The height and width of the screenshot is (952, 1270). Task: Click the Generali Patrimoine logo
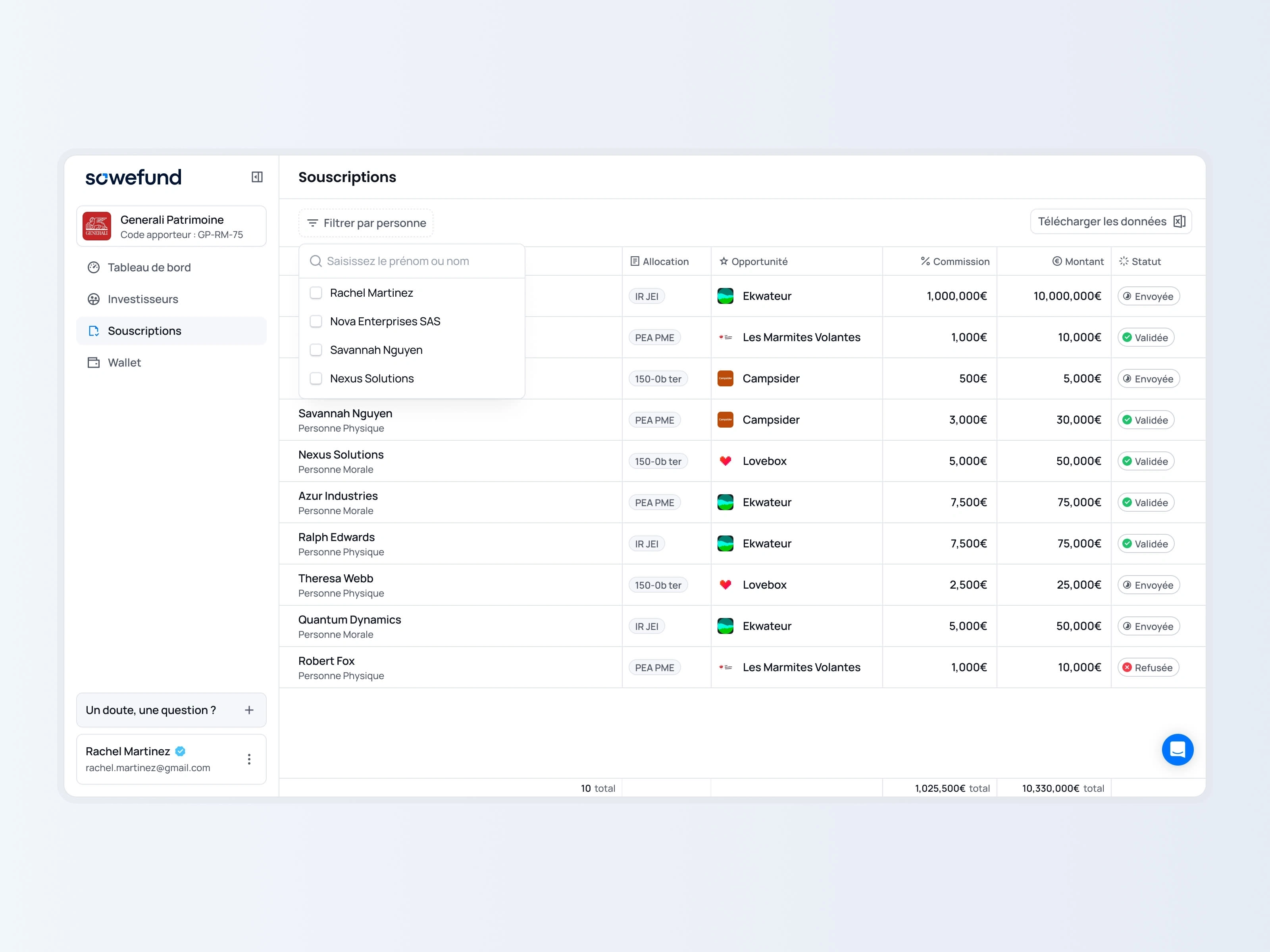coord(97,226)
